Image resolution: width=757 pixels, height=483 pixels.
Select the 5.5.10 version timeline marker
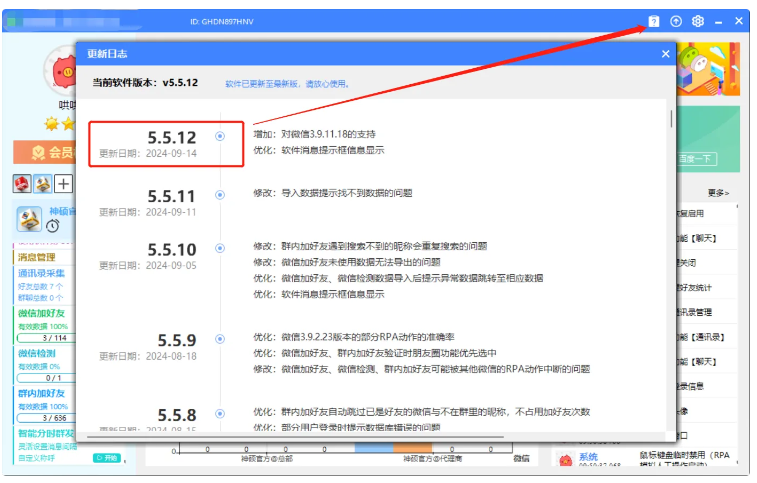[x=220, y=248]
